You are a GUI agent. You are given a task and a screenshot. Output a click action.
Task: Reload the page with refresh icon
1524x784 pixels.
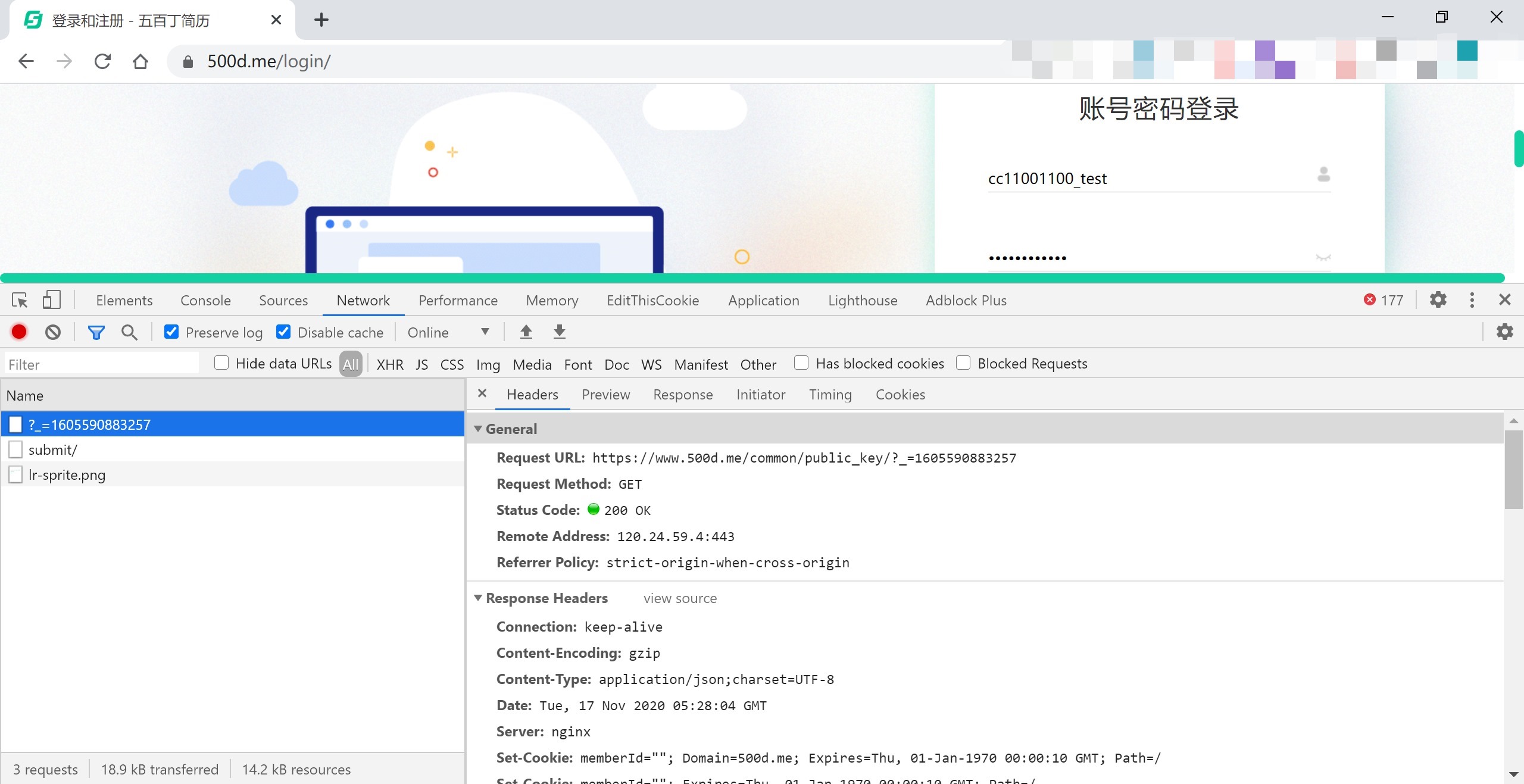(102, 61)
